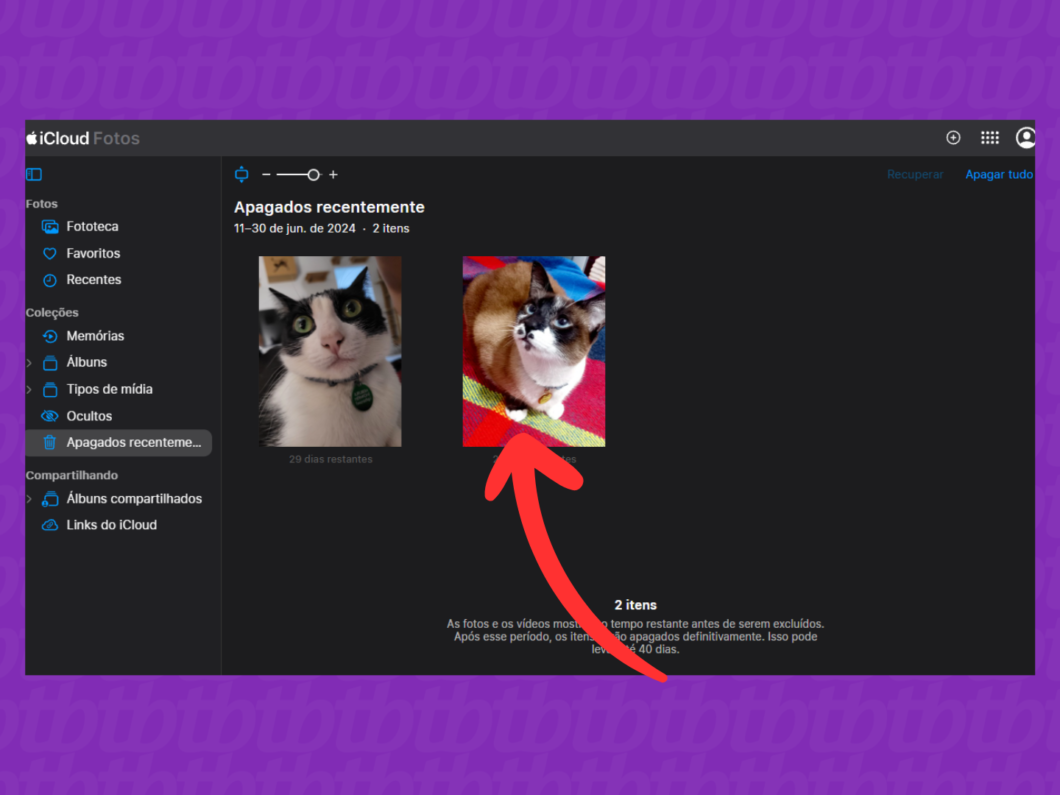Image resolution: width=1060 pixels, height=795 pixels.
Task: Click the Favoritos heart icon
Action: pyautogui.click(x=50, y=254)
